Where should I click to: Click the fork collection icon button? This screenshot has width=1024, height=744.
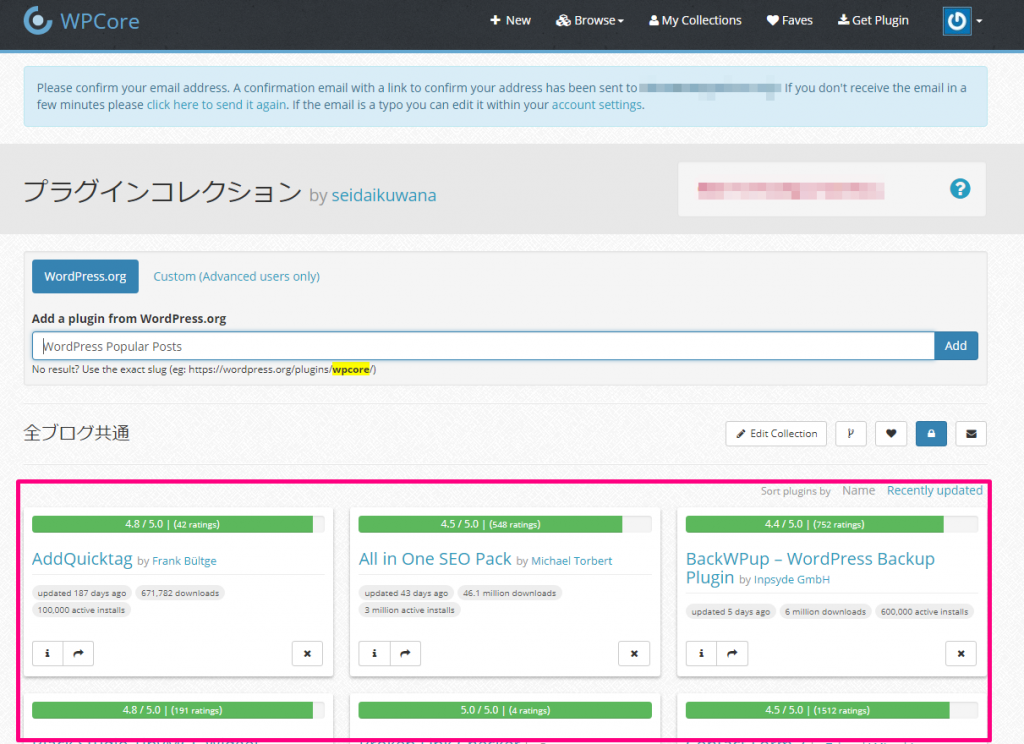tap(850, 434)
